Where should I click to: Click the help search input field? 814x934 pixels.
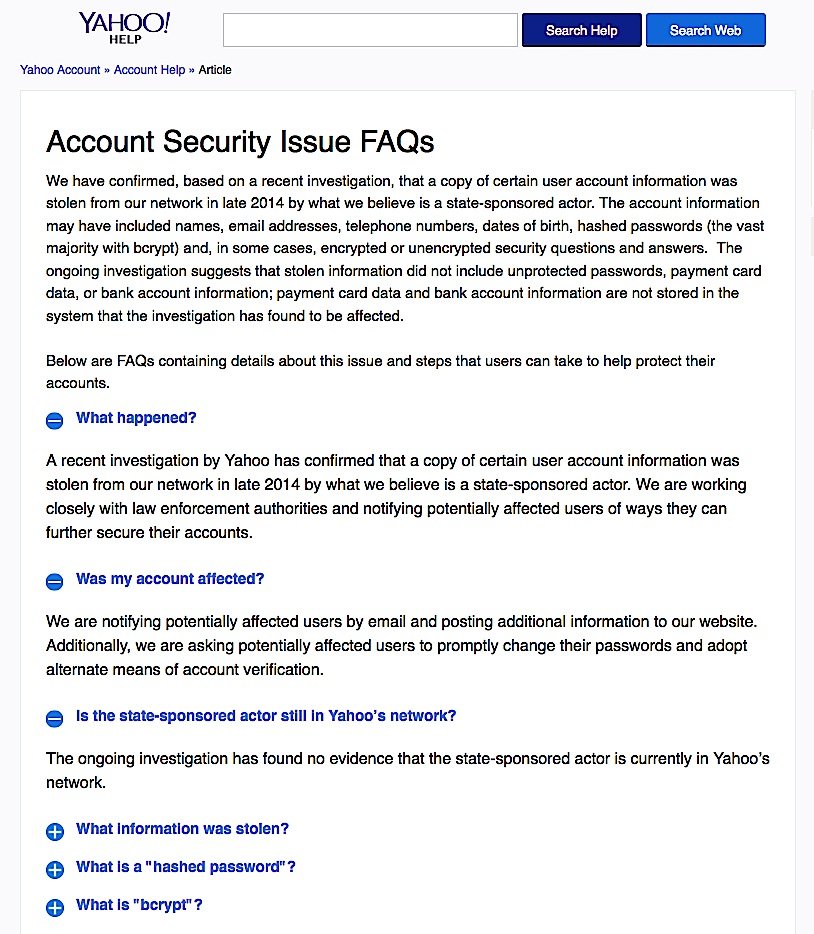coord(369,30)
